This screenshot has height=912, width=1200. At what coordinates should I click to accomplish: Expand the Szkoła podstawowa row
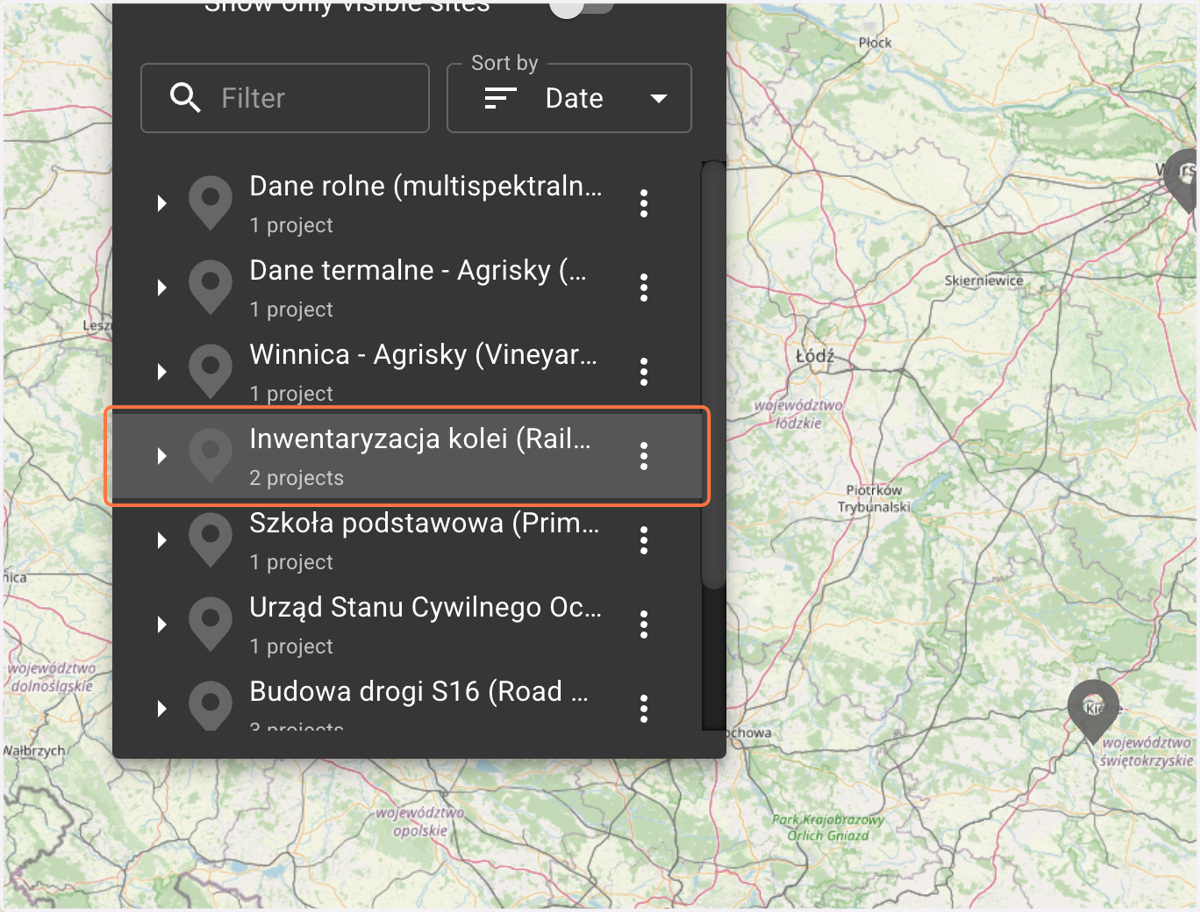coord(162,541)
